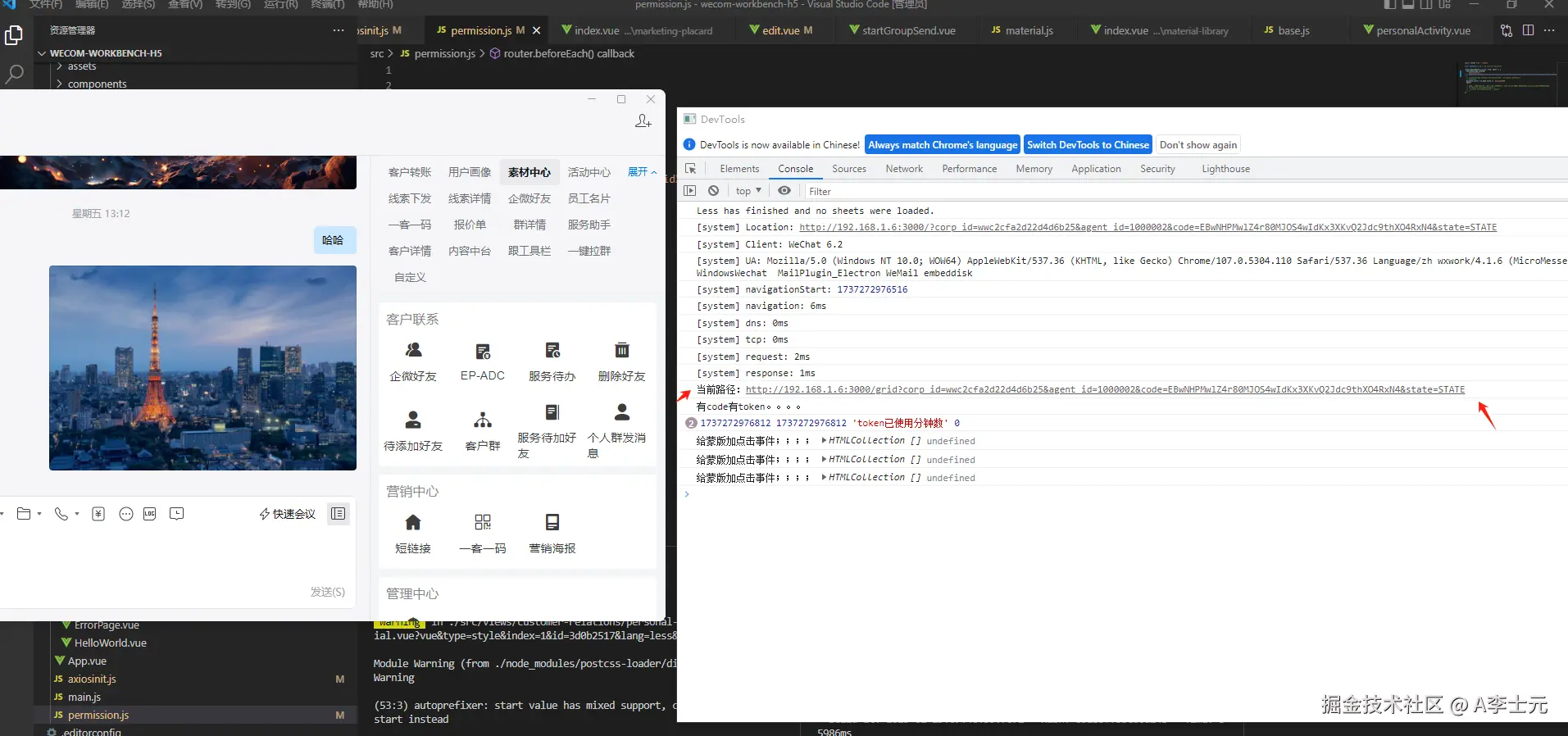Open App.vue in the file tree

[87, 661]
